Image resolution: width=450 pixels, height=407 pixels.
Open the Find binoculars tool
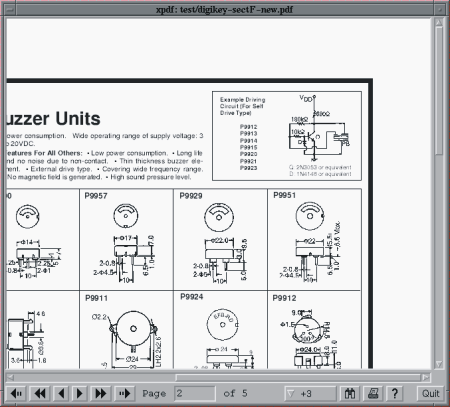click(350, 394)
